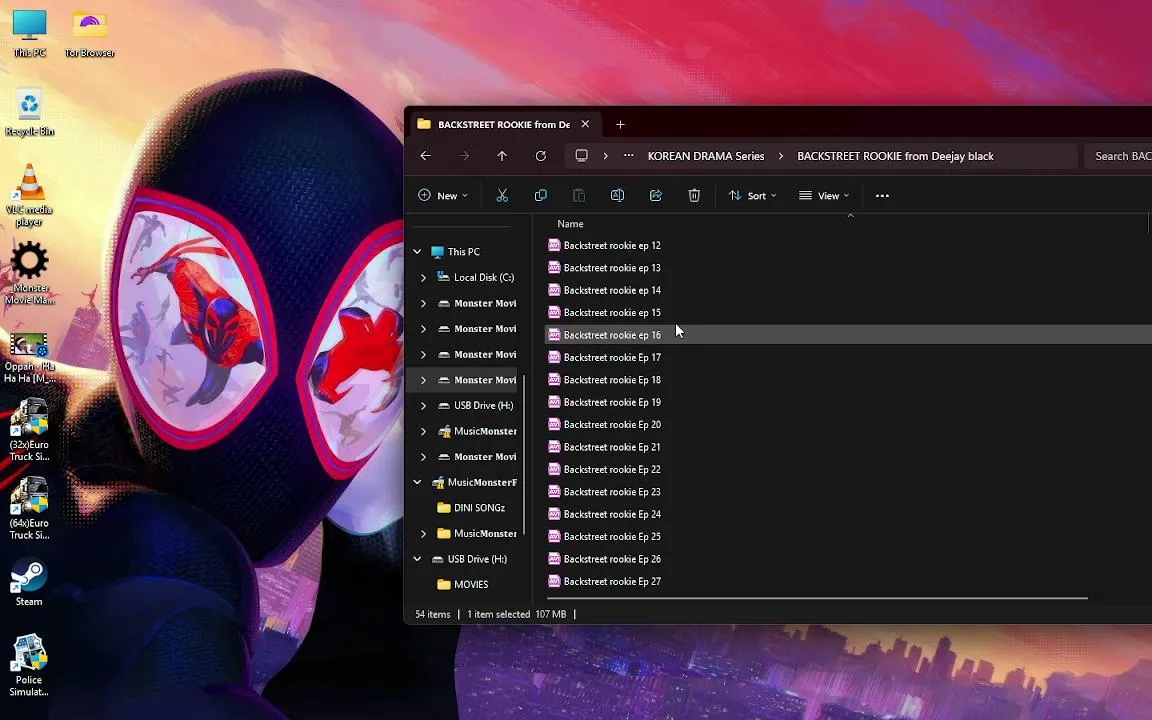Open the Sort dropdown menu
The width and height of the screenshot is (1152, 720).
(752, 195)
